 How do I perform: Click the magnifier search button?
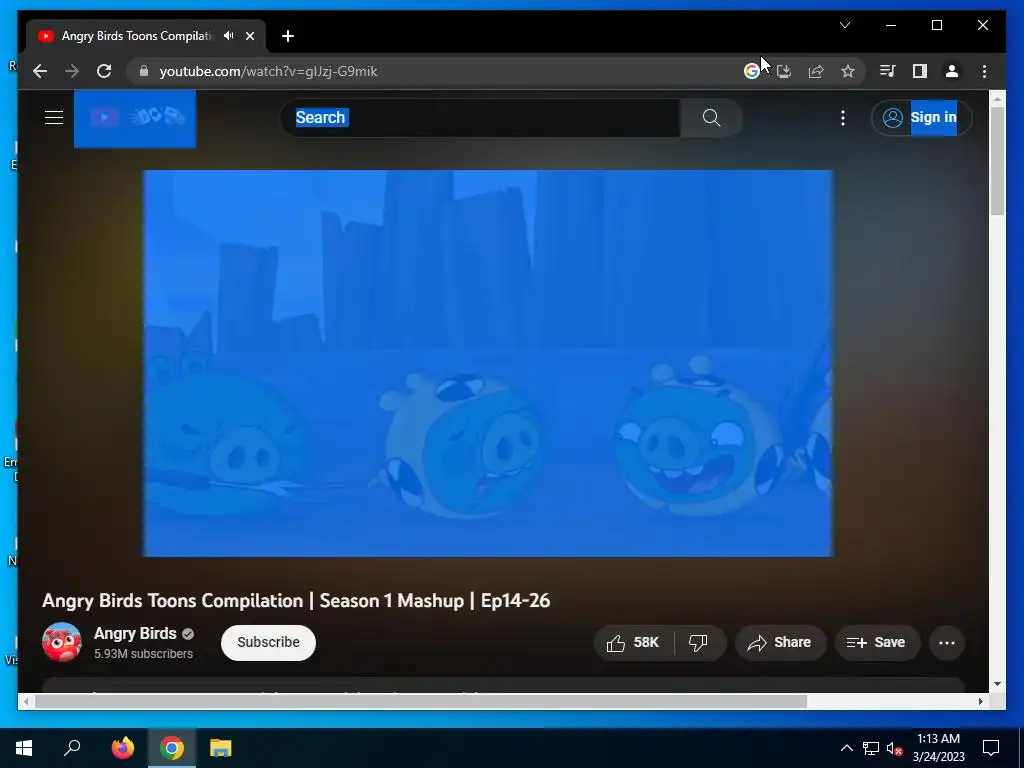(711, 118)
